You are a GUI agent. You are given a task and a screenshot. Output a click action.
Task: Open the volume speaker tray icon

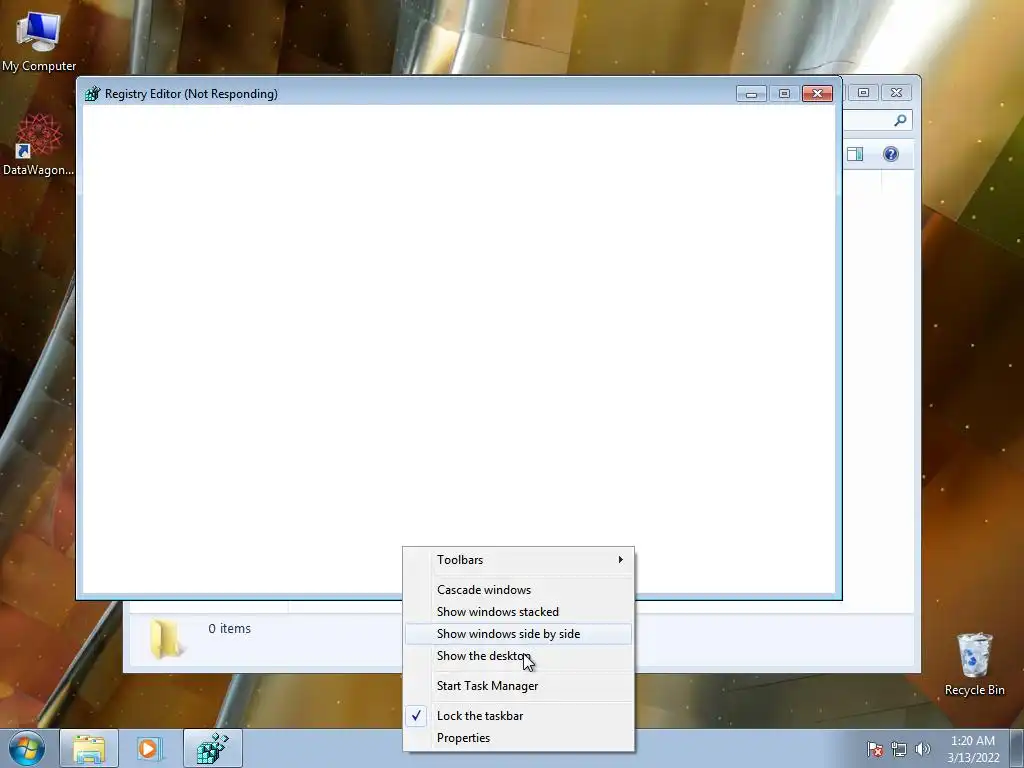[x=923, y=749]
